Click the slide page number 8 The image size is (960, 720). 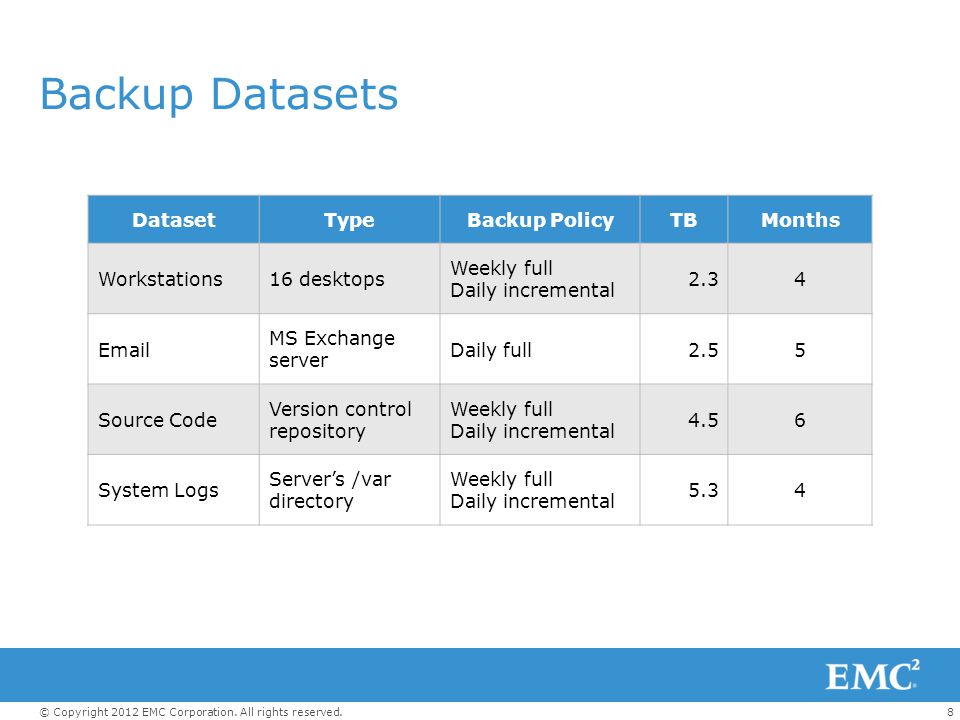[x=950, y=711]
